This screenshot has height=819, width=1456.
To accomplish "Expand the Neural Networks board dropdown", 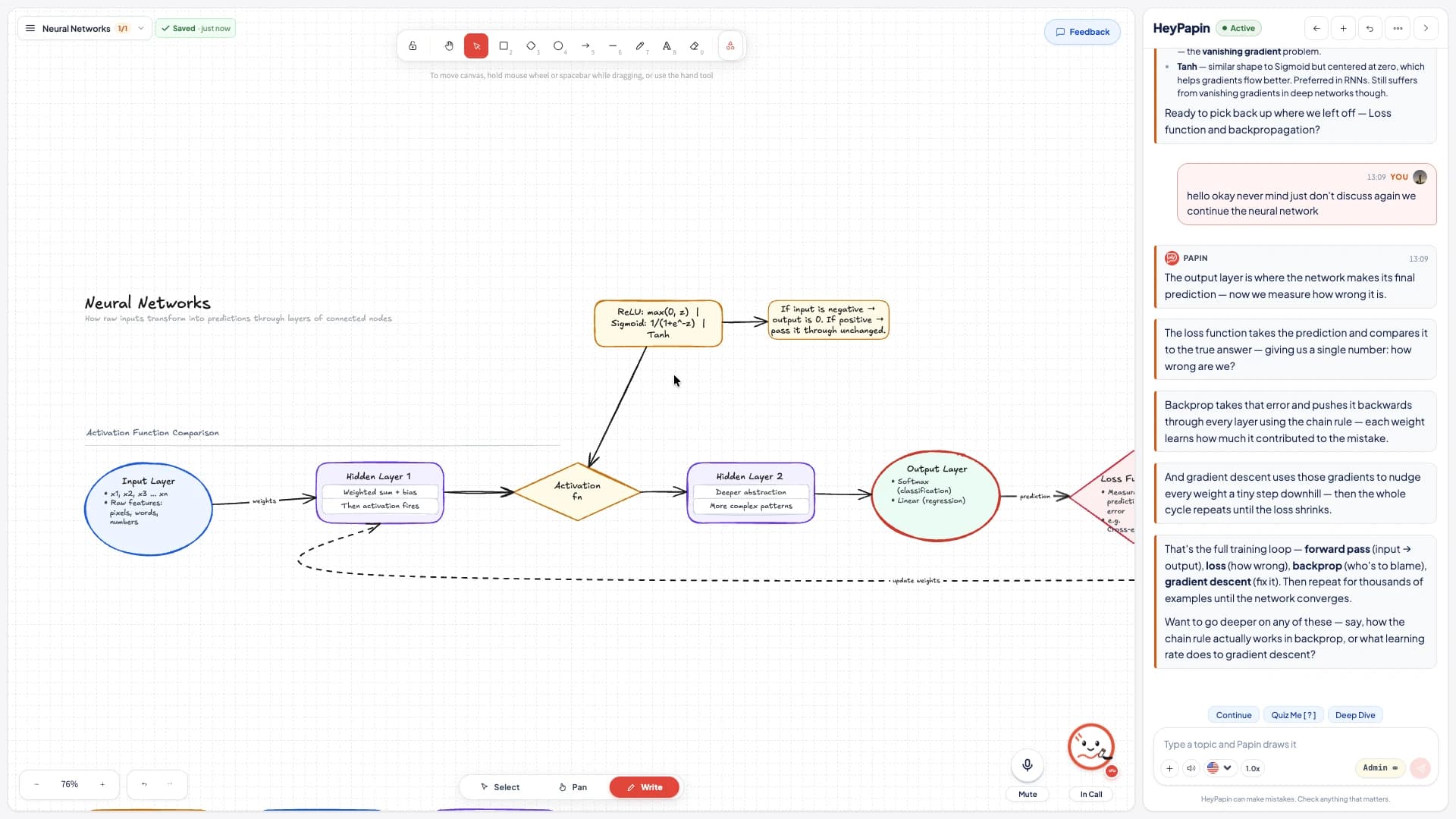I will (x=141, y=29).
